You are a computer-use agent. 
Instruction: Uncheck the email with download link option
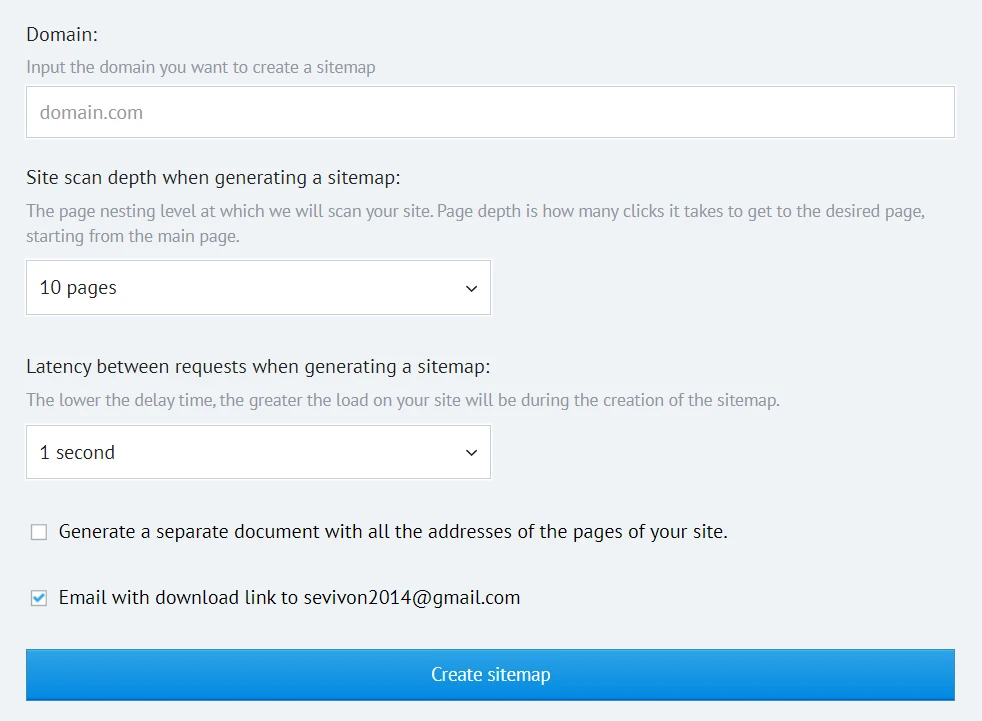39,598
